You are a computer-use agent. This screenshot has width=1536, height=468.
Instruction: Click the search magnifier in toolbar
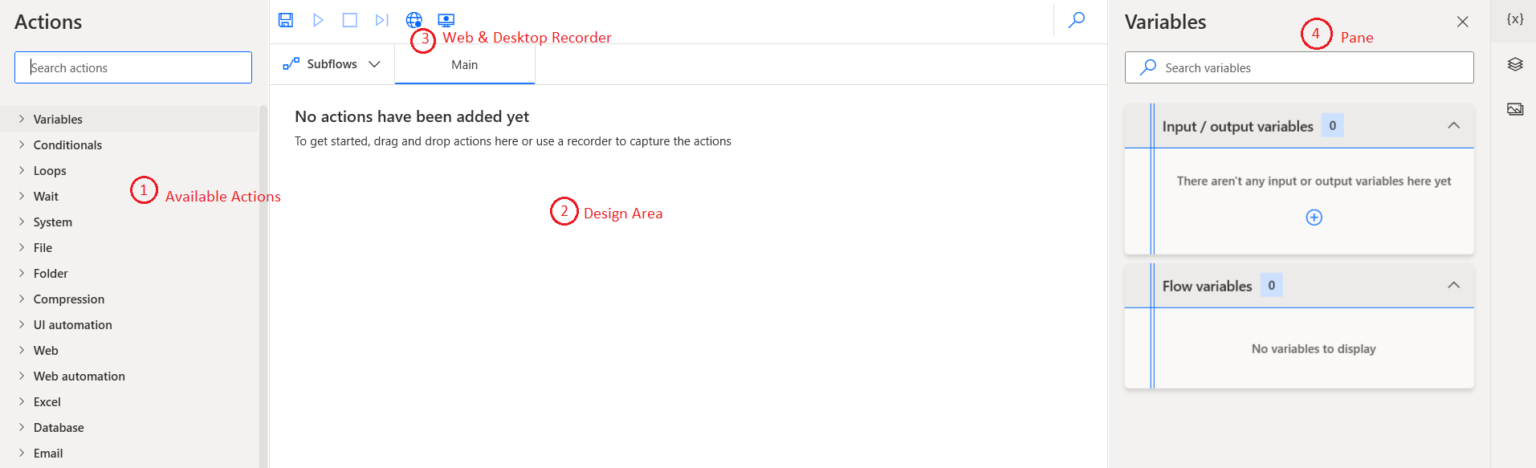coord(1077,20)
